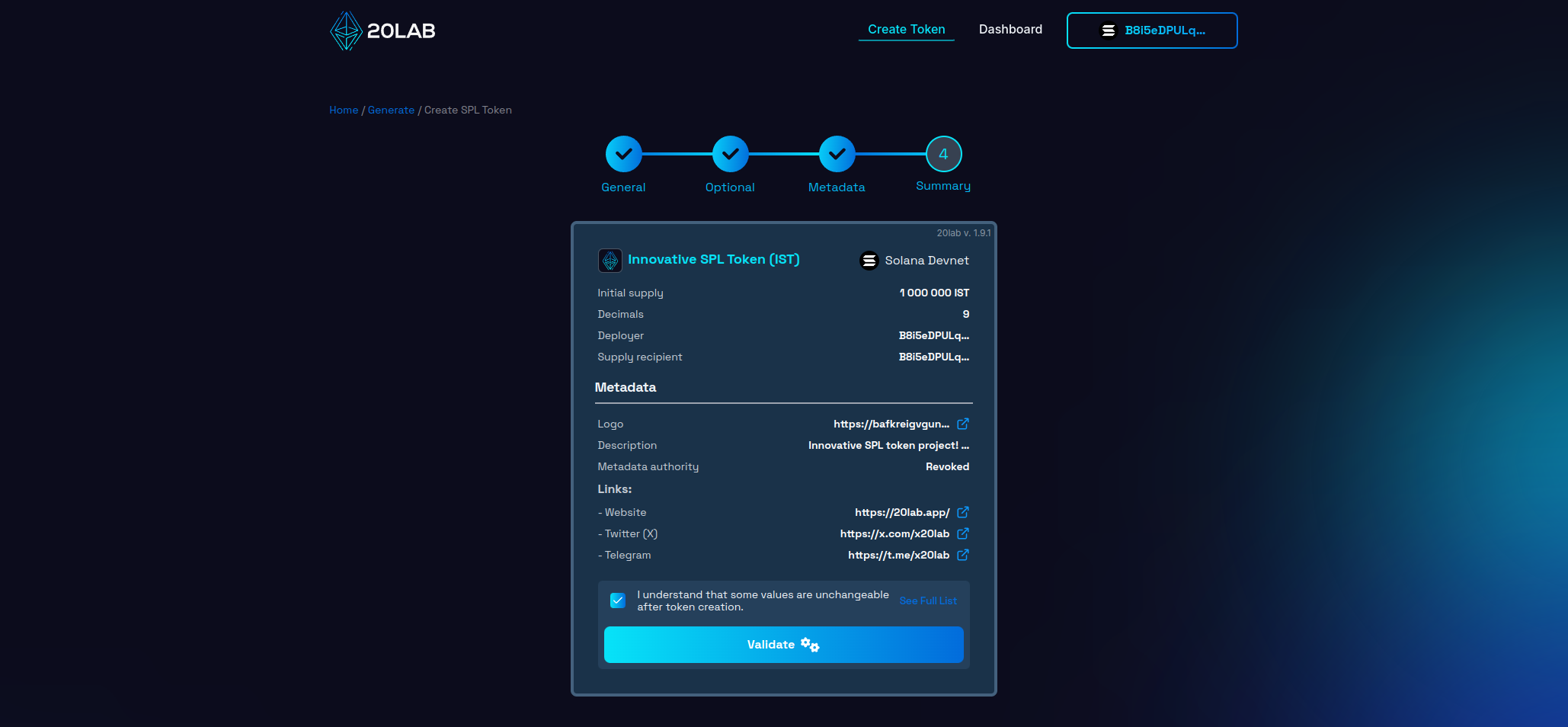Click the Solana Devnet network label
Viewport: 1568px width, 727px height.
pos(926,261)
